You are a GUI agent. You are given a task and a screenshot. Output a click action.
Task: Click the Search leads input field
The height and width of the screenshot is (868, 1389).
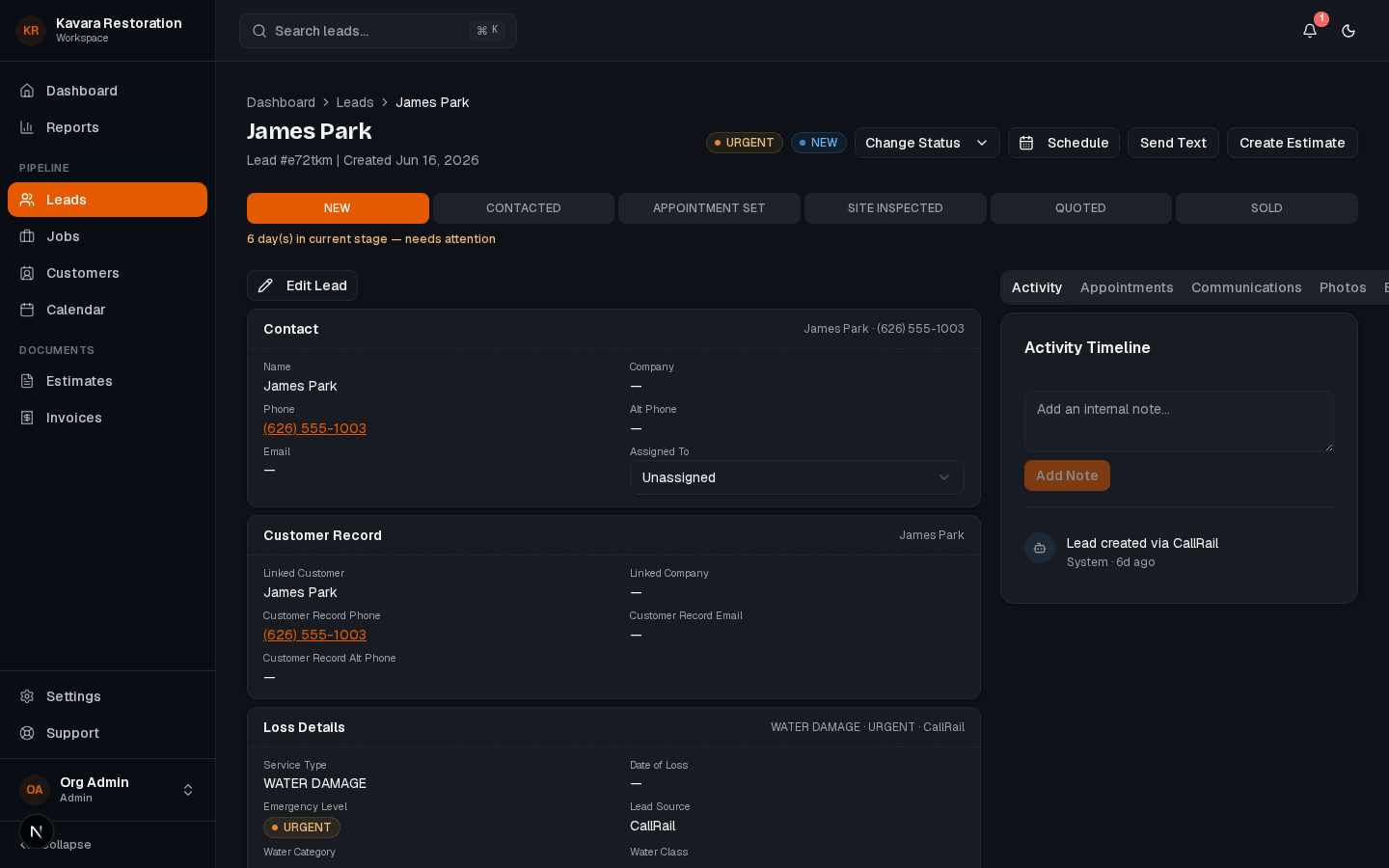point(378,31)
